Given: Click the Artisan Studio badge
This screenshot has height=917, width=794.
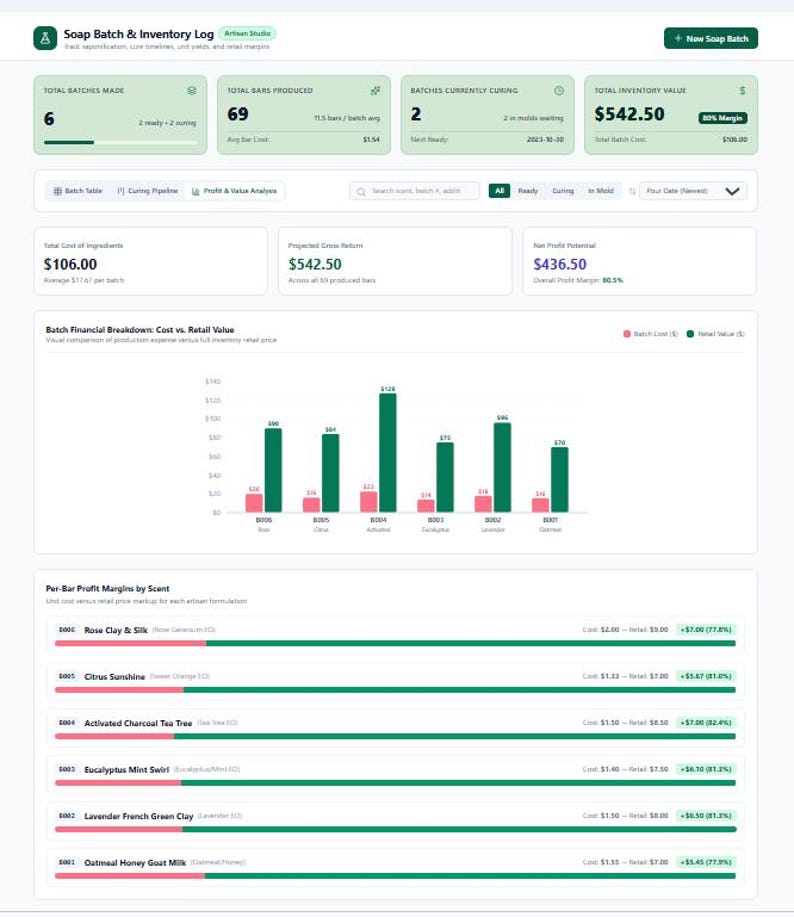Looking at the screenshot, I should coord(247,34).
